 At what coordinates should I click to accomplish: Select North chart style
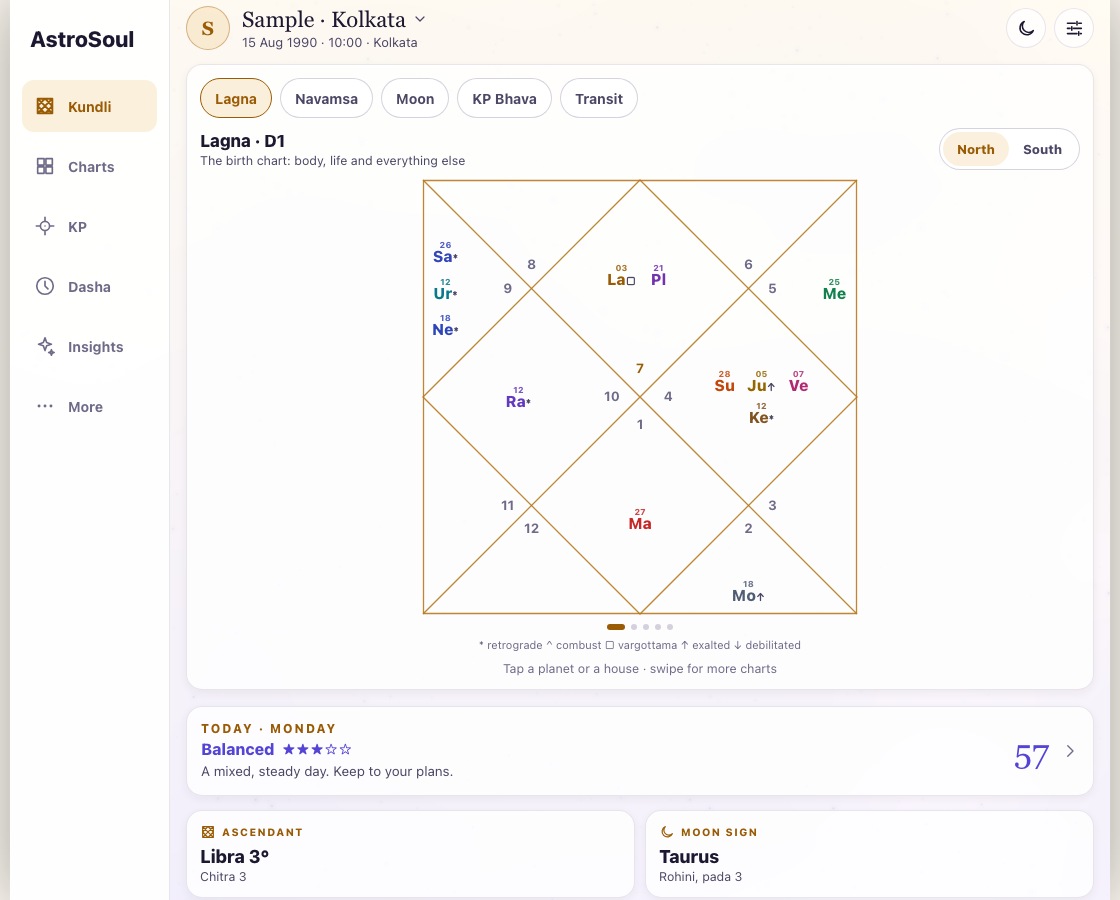pos(976,149)
